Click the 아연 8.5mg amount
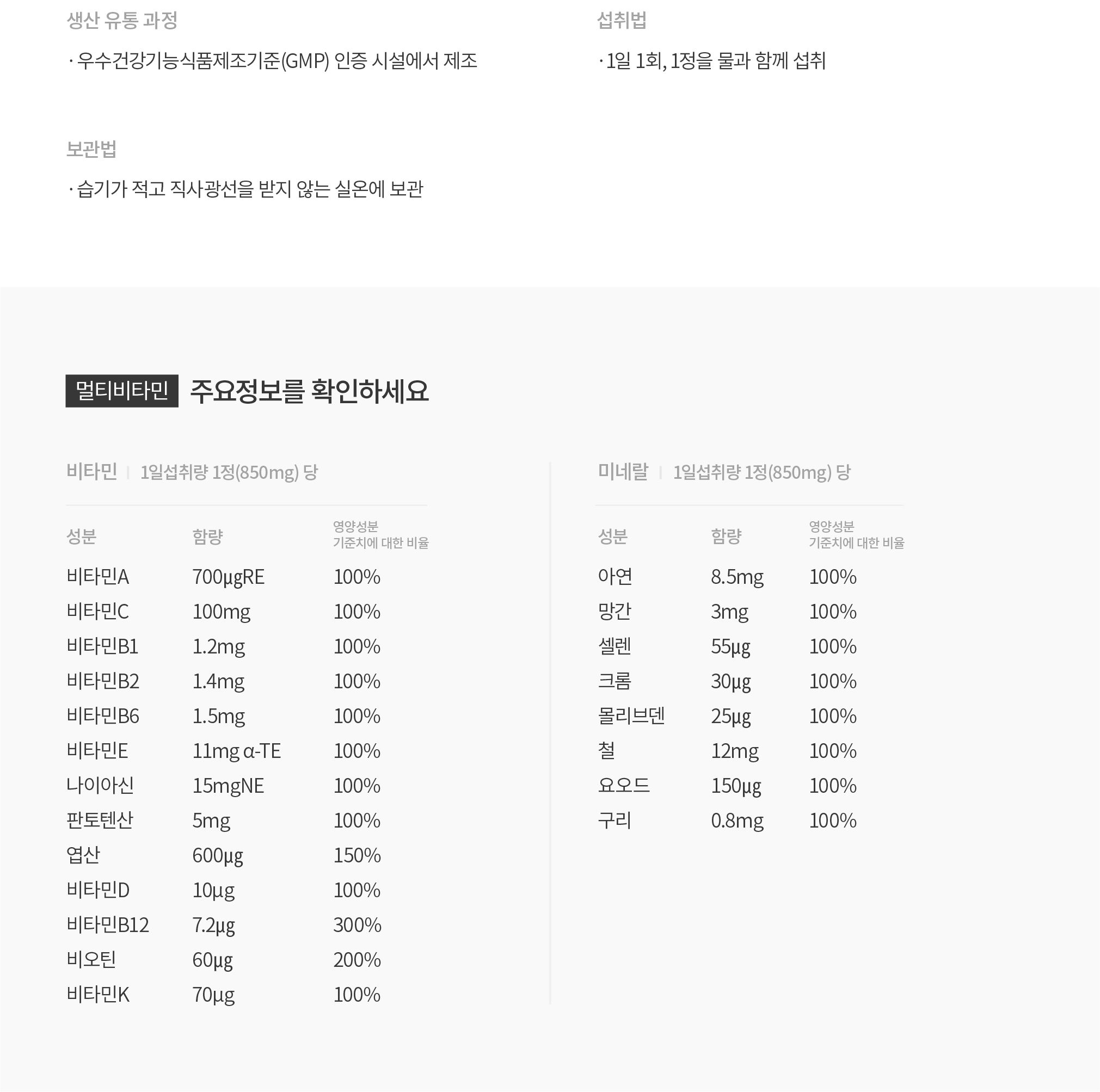This screenshot has width=1100, height=1092. 738,577
